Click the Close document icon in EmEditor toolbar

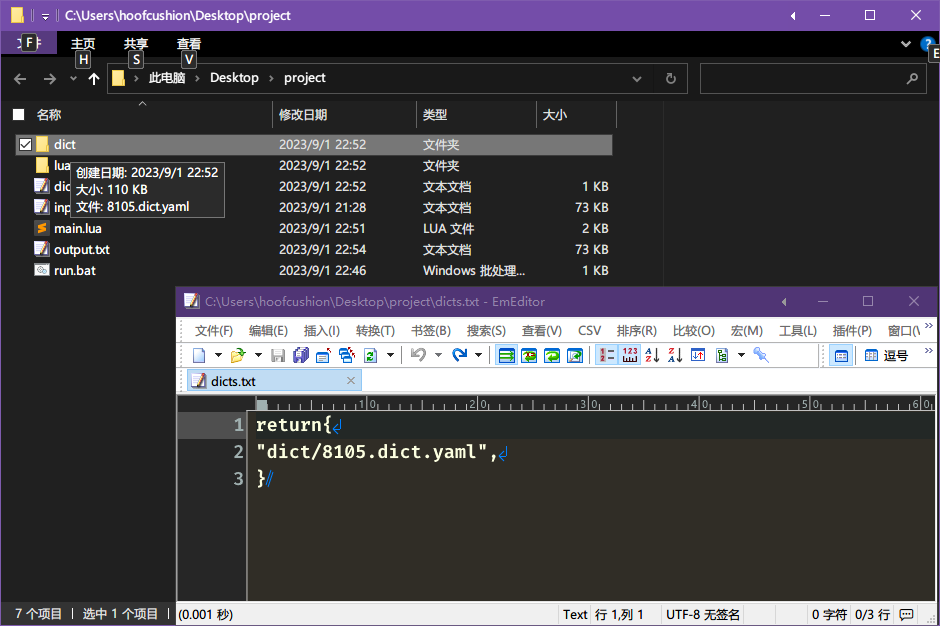324,356
